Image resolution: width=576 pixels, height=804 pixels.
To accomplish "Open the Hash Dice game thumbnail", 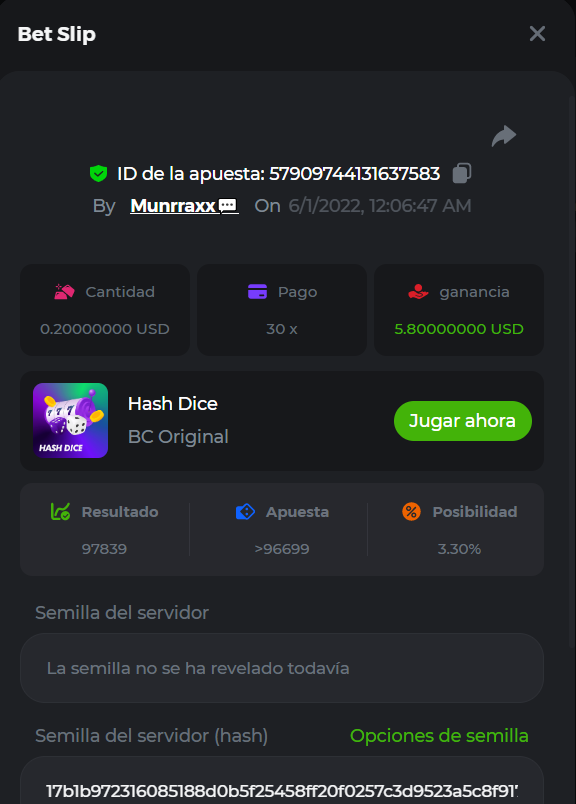I will [x=70, y=420].
